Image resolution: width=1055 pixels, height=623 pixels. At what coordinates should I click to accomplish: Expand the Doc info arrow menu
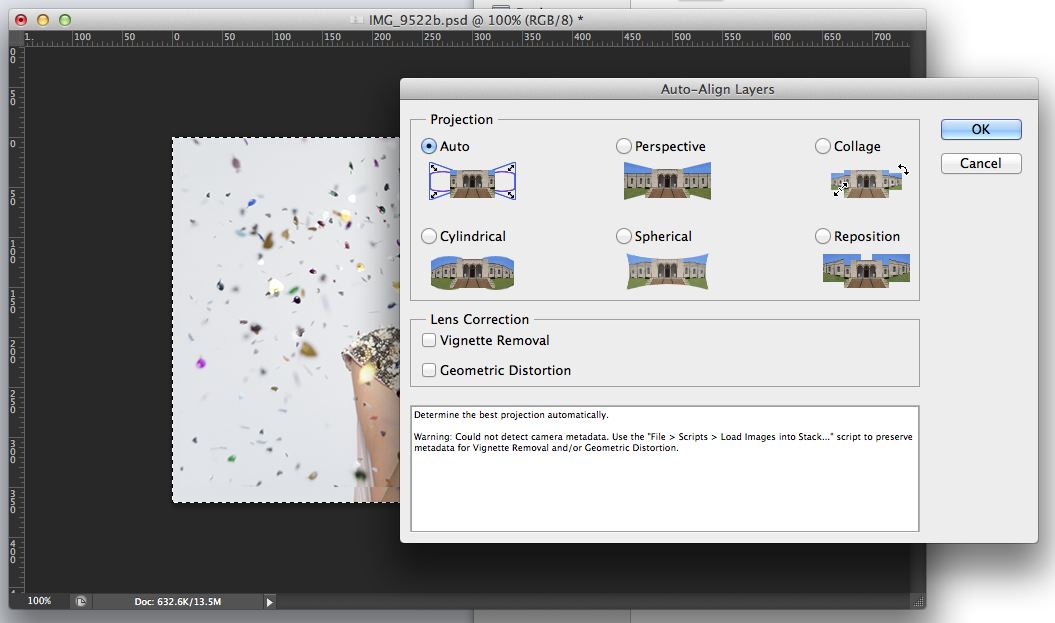(269, 602)
